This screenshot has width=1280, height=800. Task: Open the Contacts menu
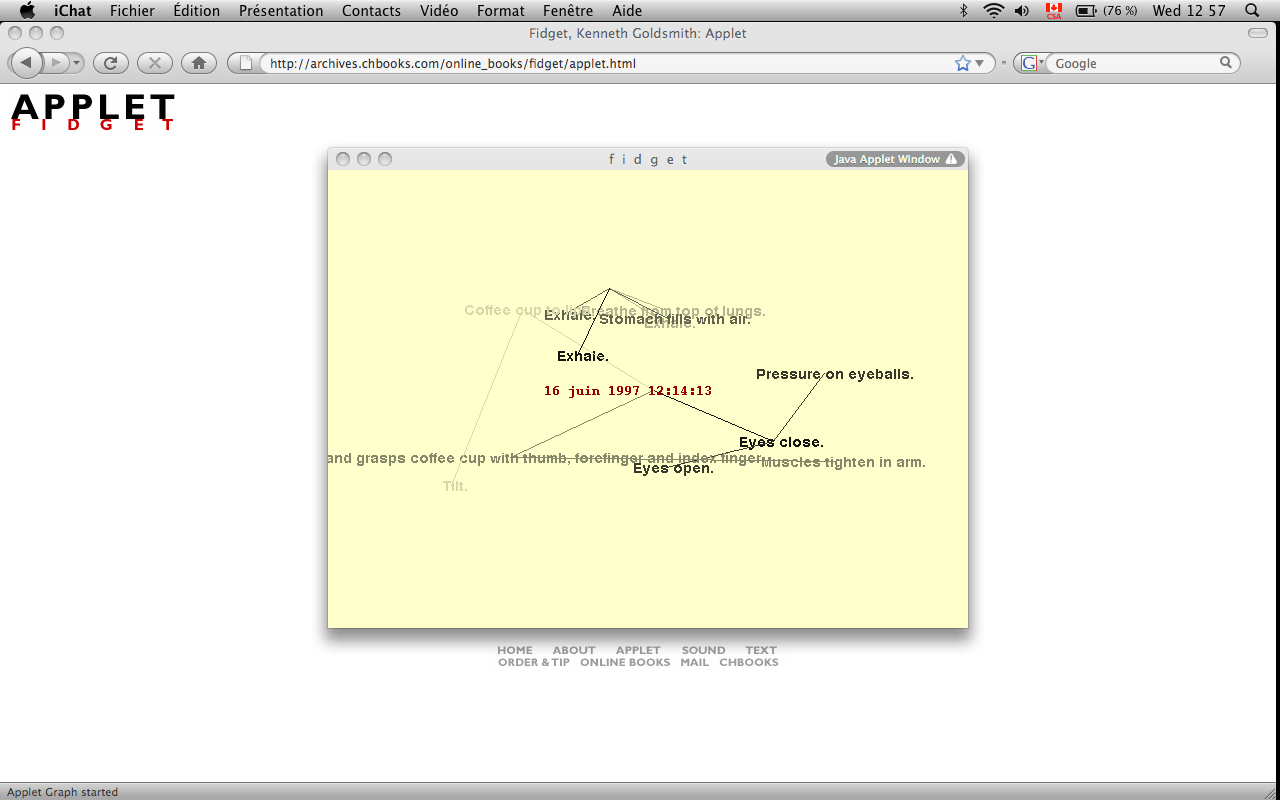pos(371,11)
